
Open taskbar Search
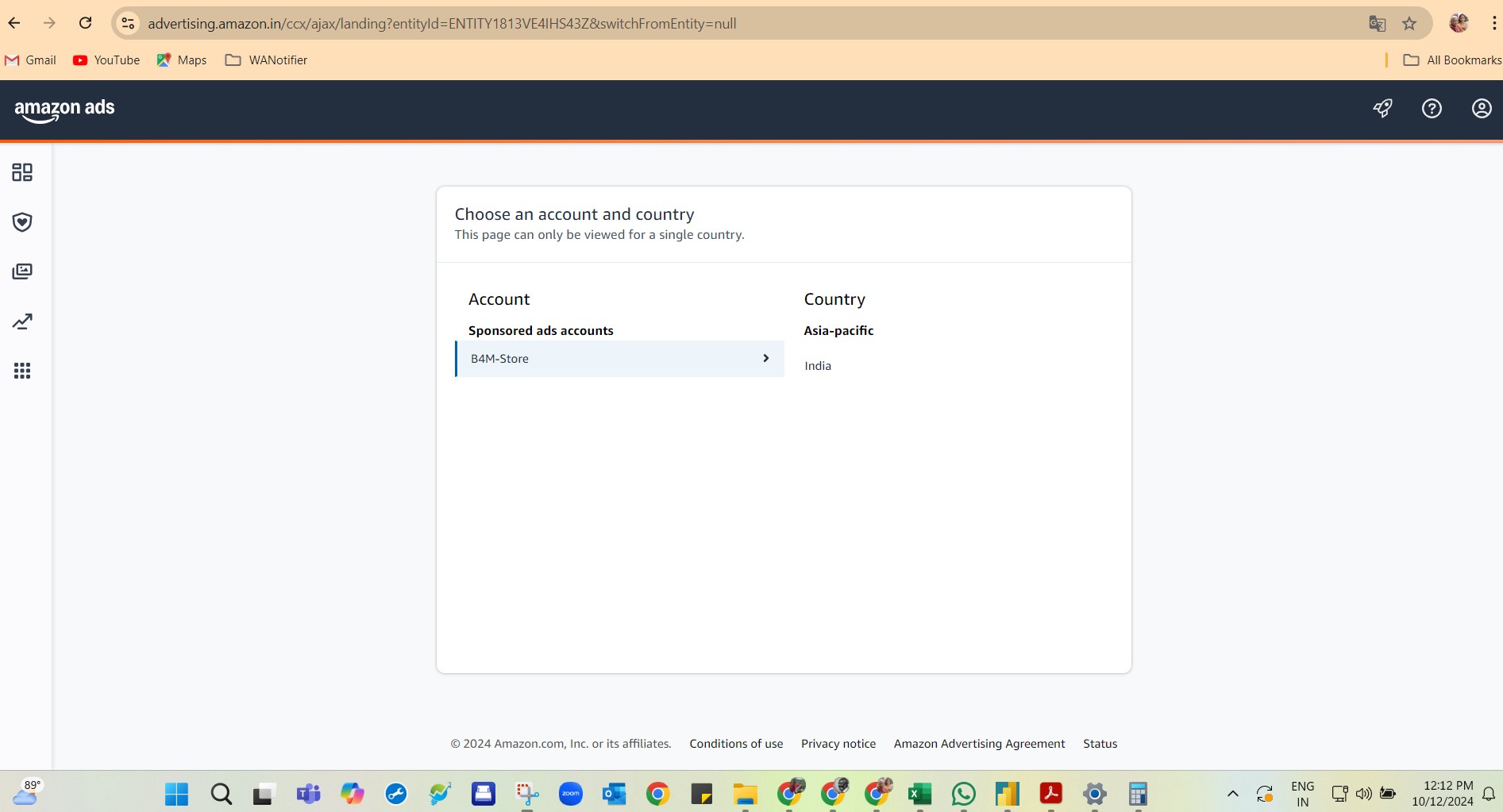coord(221,794)
